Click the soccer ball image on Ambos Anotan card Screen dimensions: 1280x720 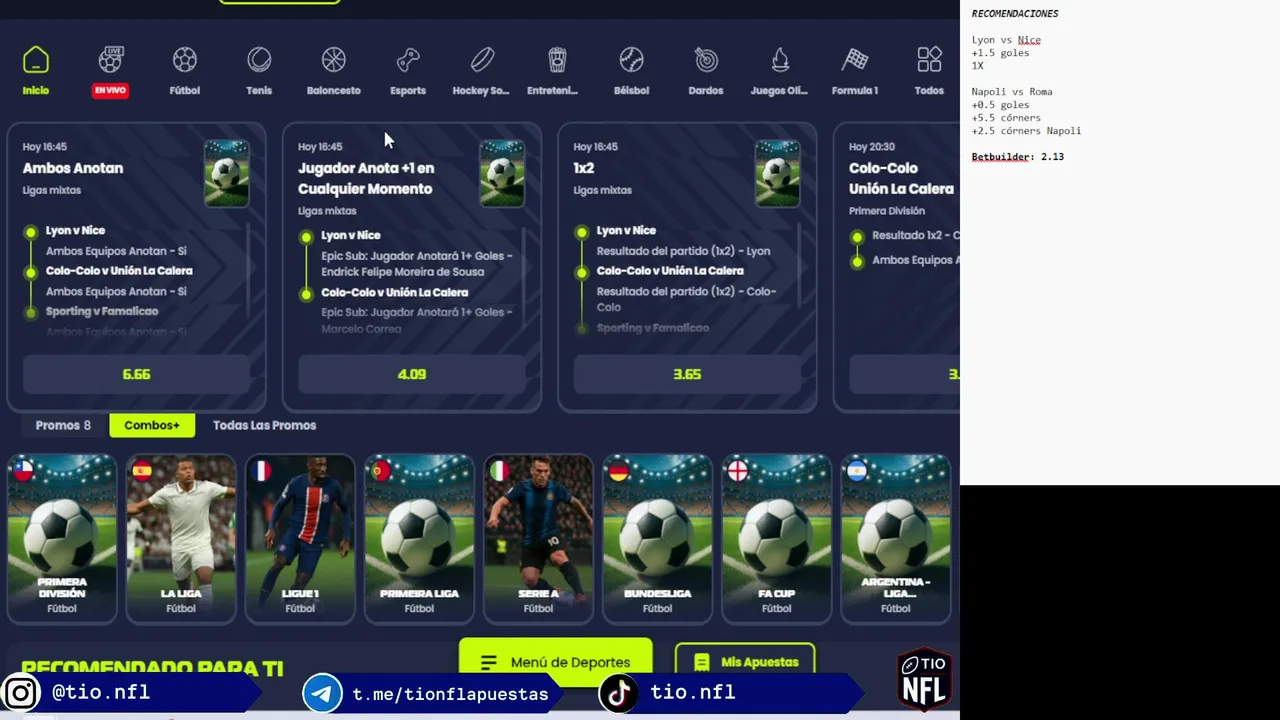[227, 174]
